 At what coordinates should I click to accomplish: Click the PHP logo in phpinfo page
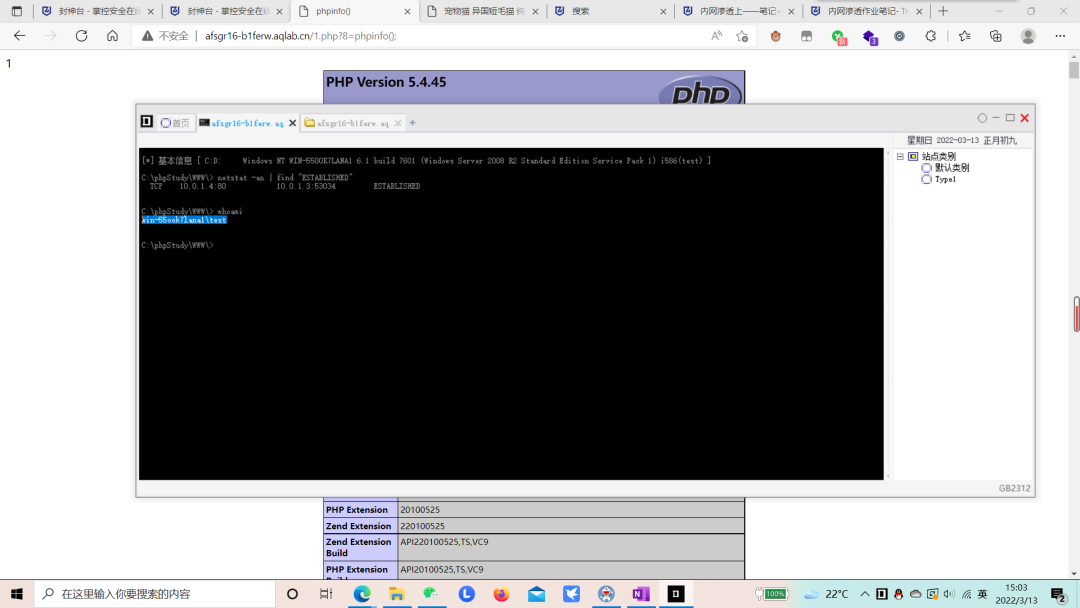[x=700, y=91]
